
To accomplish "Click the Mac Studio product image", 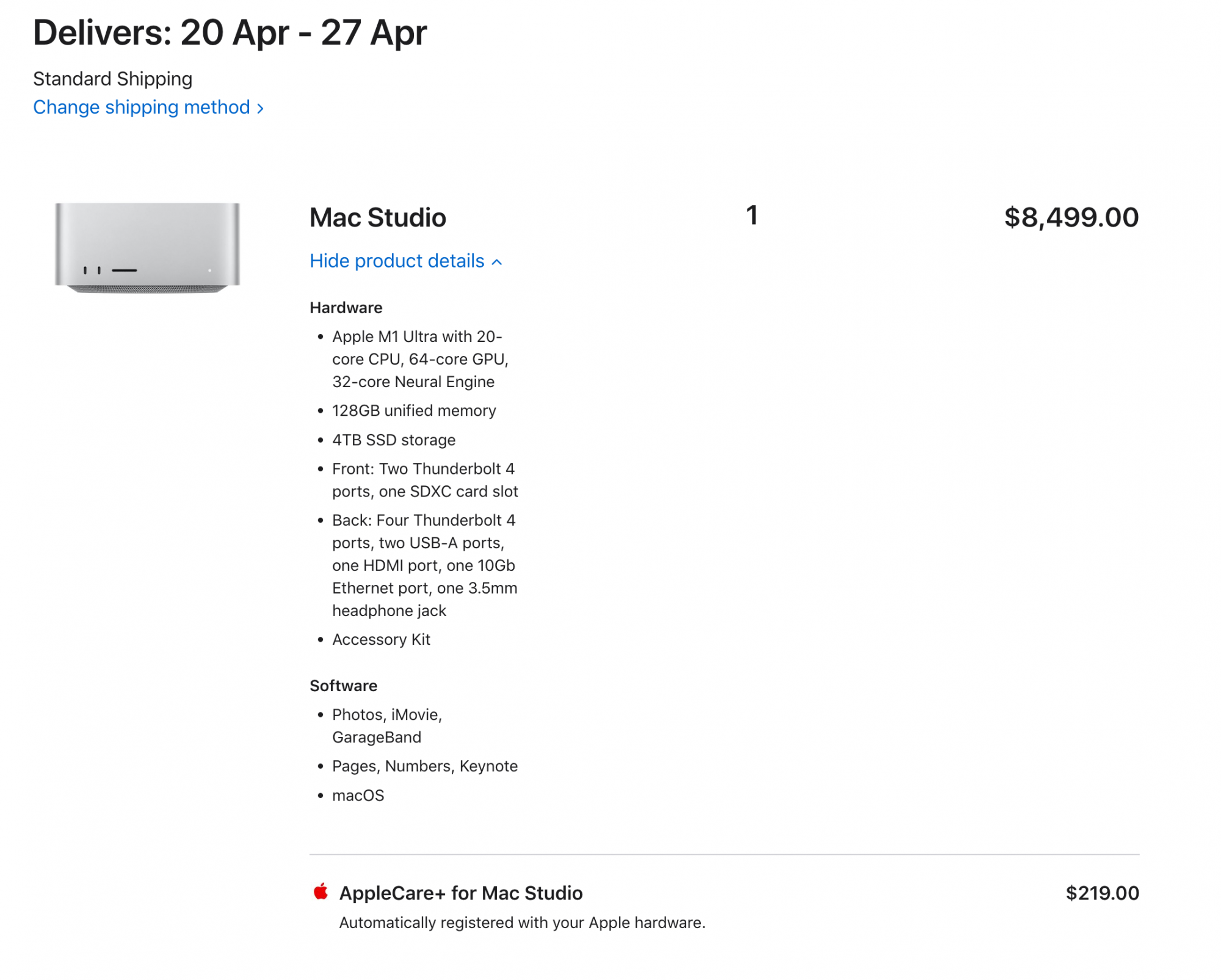I will point(147,247).
